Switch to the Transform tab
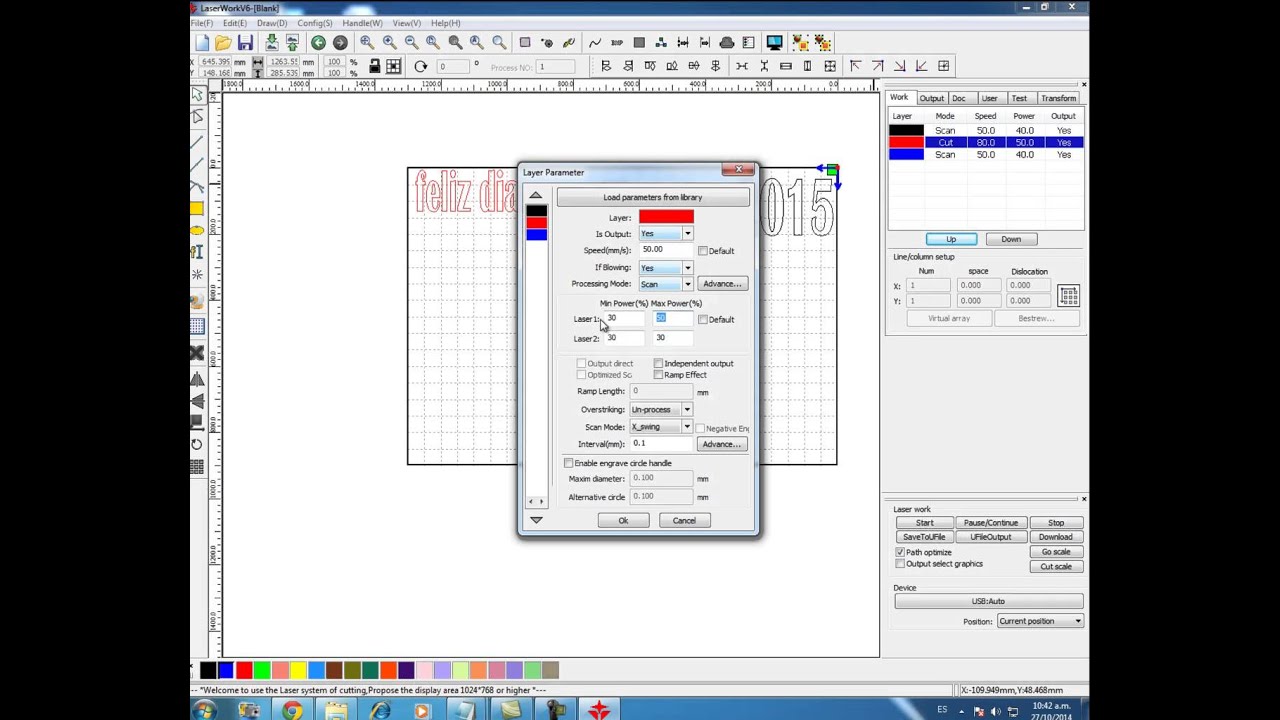 (x=1058, y=98)
